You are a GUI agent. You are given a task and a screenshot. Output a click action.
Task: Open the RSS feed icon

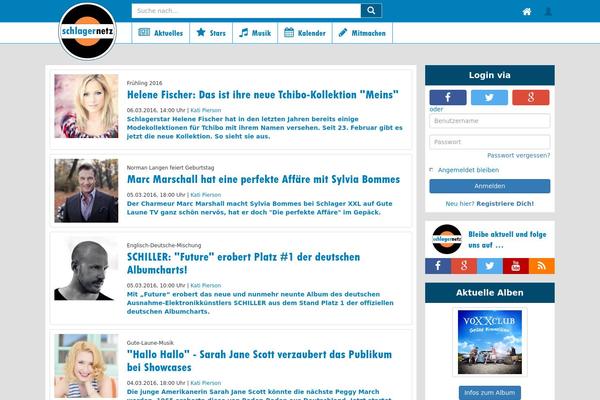541,266
